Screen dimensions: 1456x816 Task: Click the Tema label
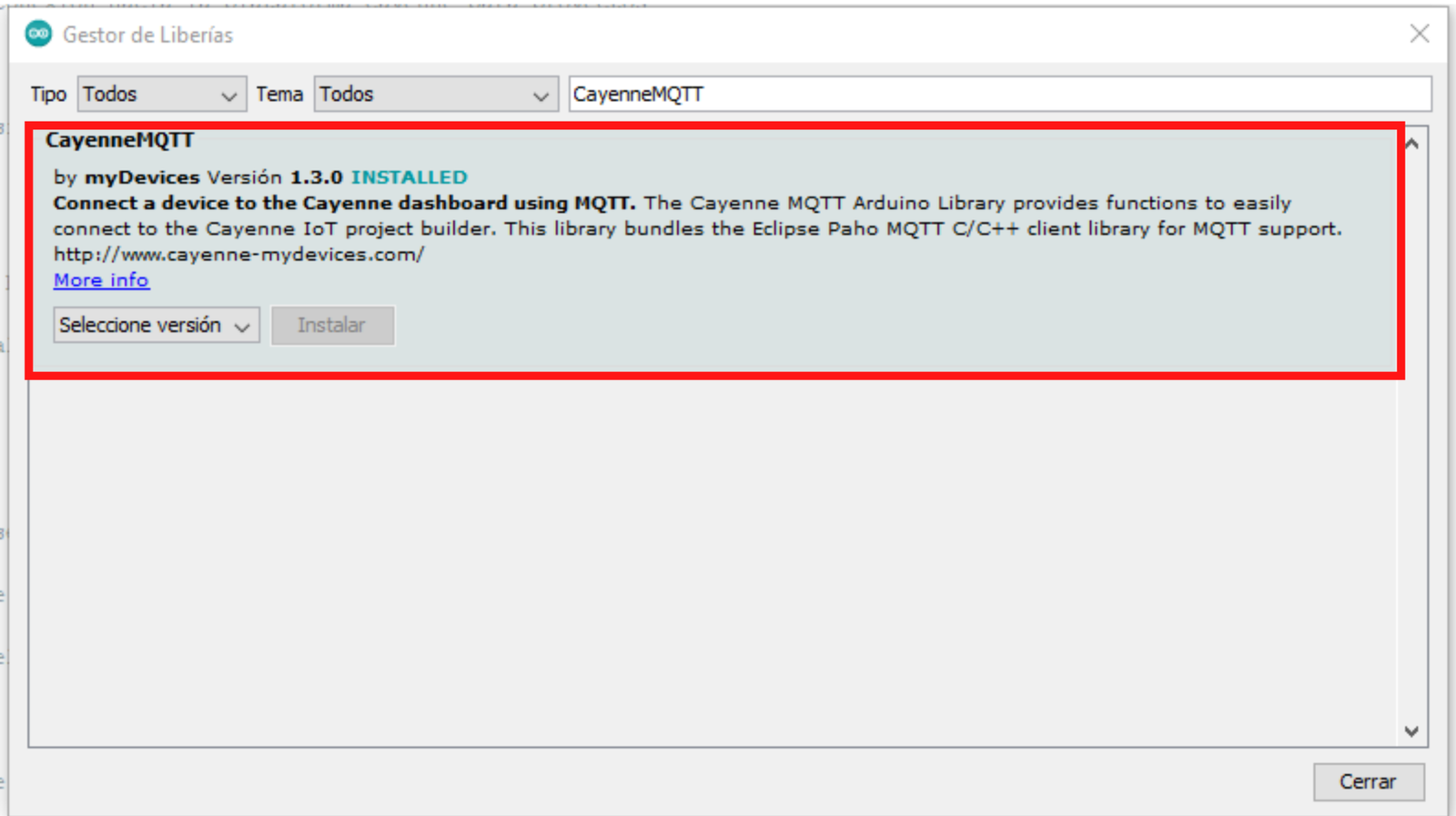(x=278, y=95)
